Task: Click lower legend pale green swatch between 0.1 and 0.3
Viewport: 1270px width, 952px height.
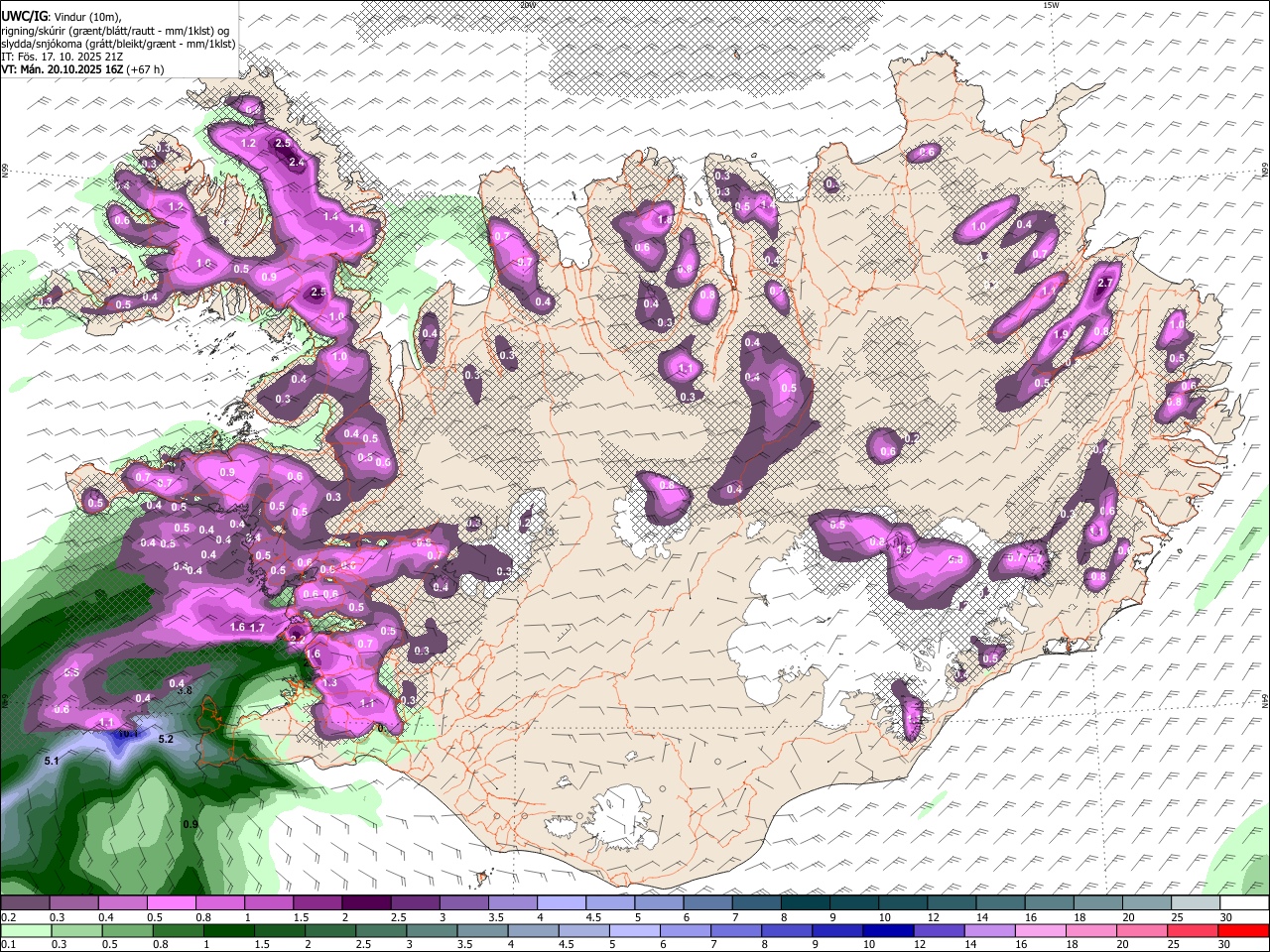Action: (24, 931)
